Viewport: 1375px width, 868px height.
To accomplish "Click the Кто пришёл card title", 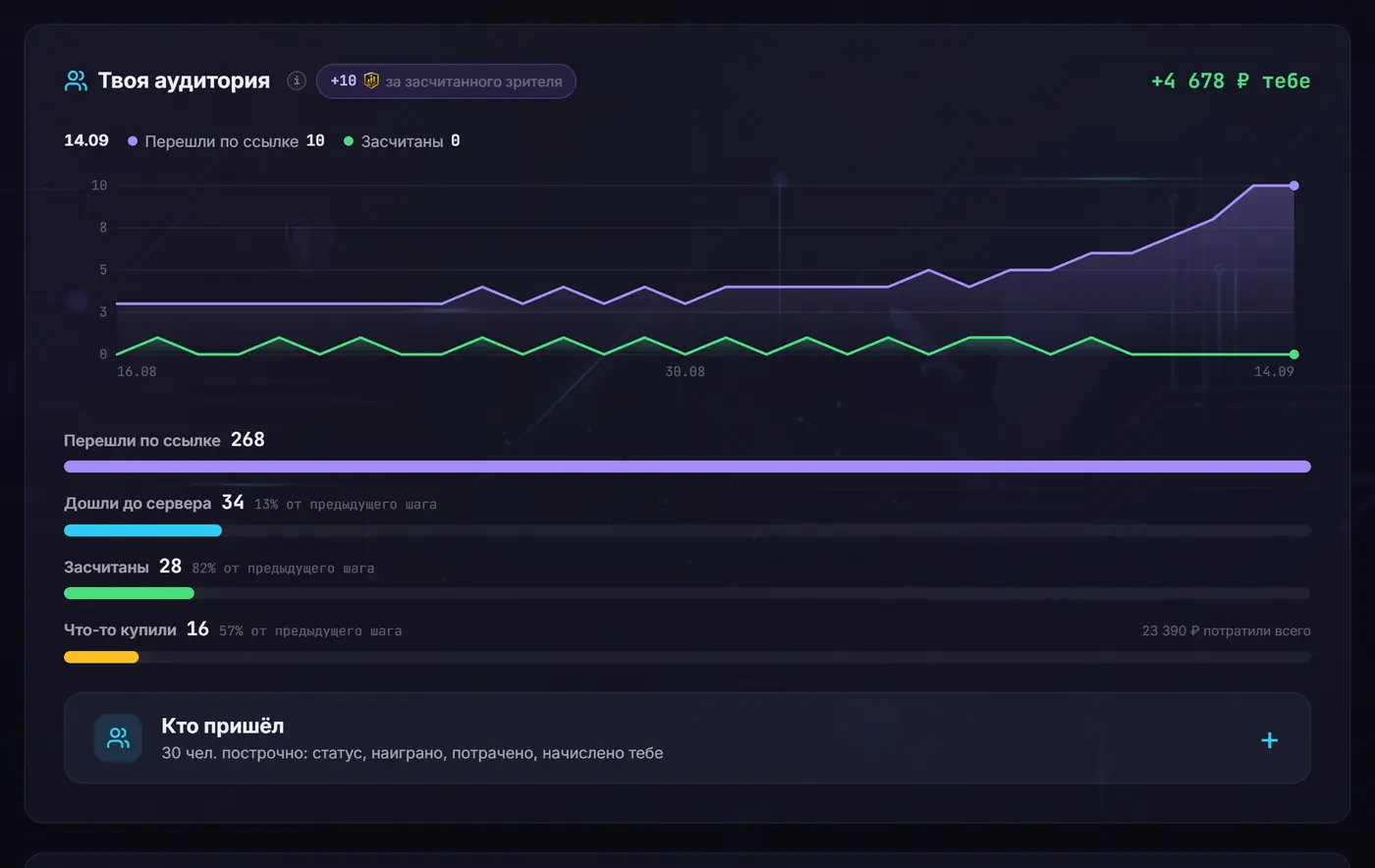I will pos(223,726).
